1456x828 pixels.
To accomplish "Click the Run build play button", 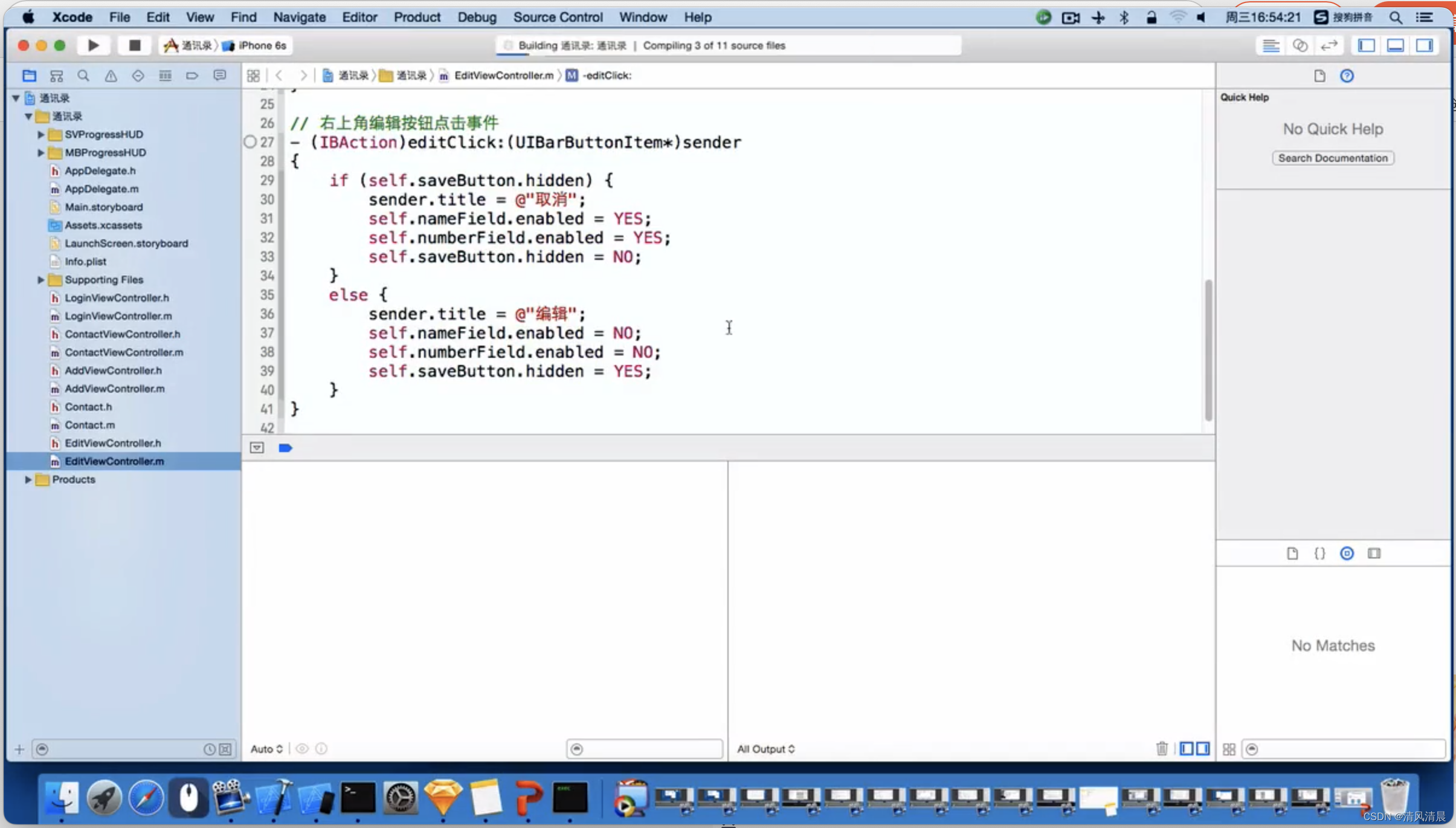I will [x=93, y=45].
